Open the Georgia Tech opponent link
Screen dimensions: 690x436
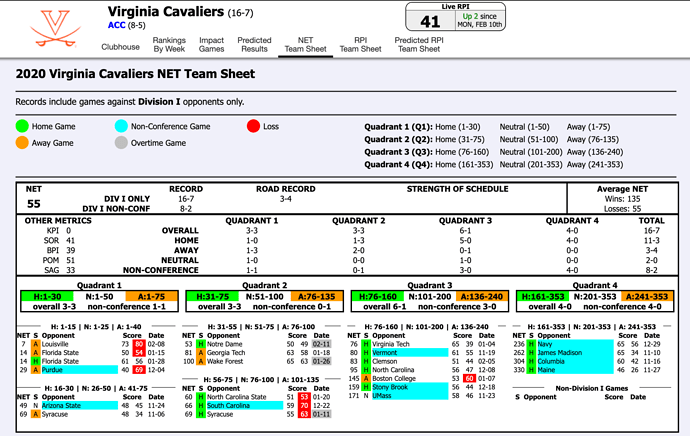[x=226, y=353]
